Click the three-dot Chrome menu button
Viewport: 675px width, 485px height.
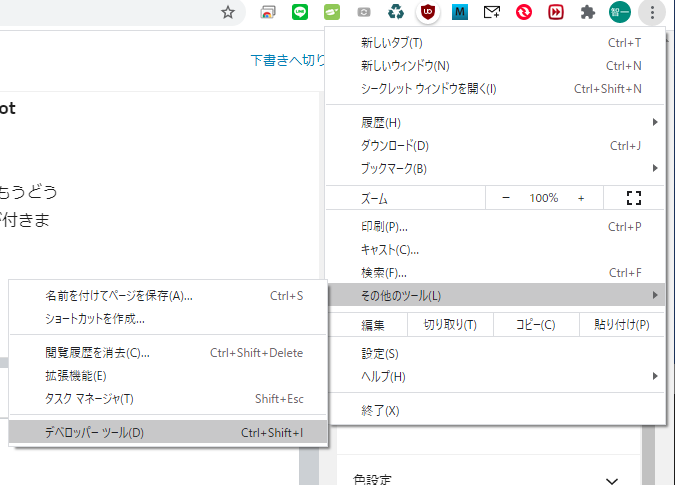pos(652,13)
